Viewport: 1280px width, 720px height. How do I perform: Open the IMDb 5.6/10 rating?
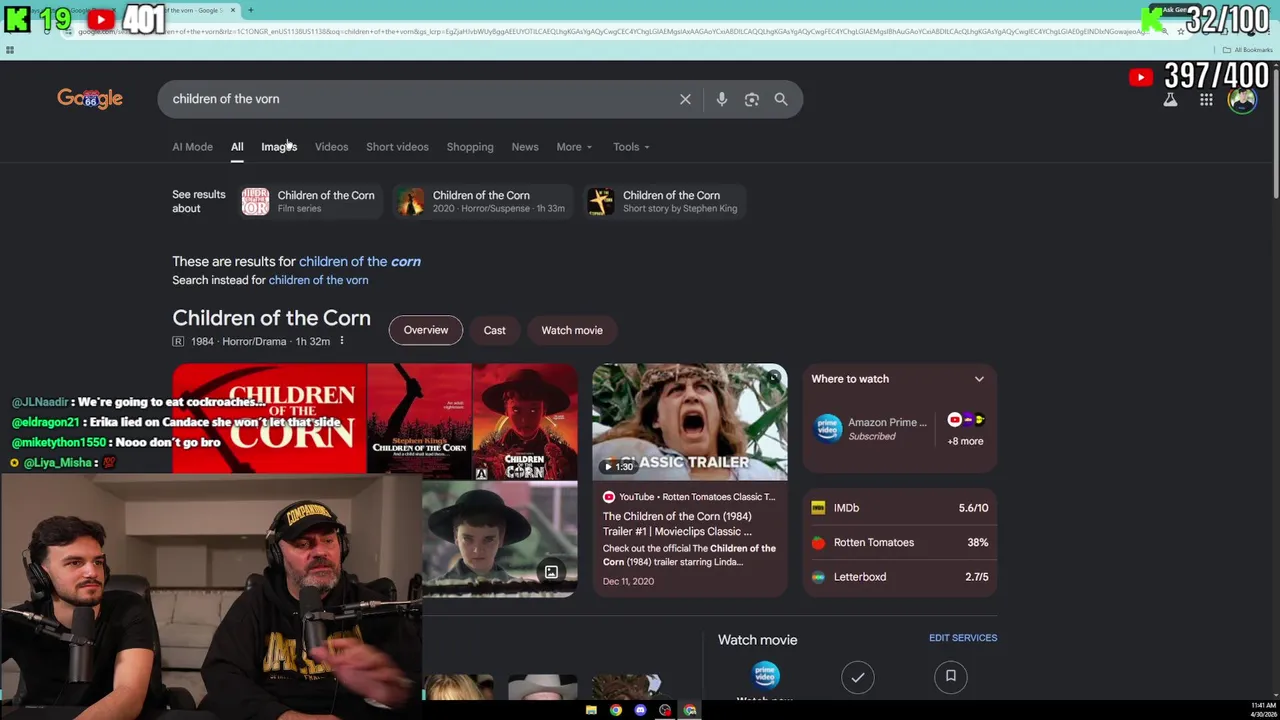coord(900,508)
